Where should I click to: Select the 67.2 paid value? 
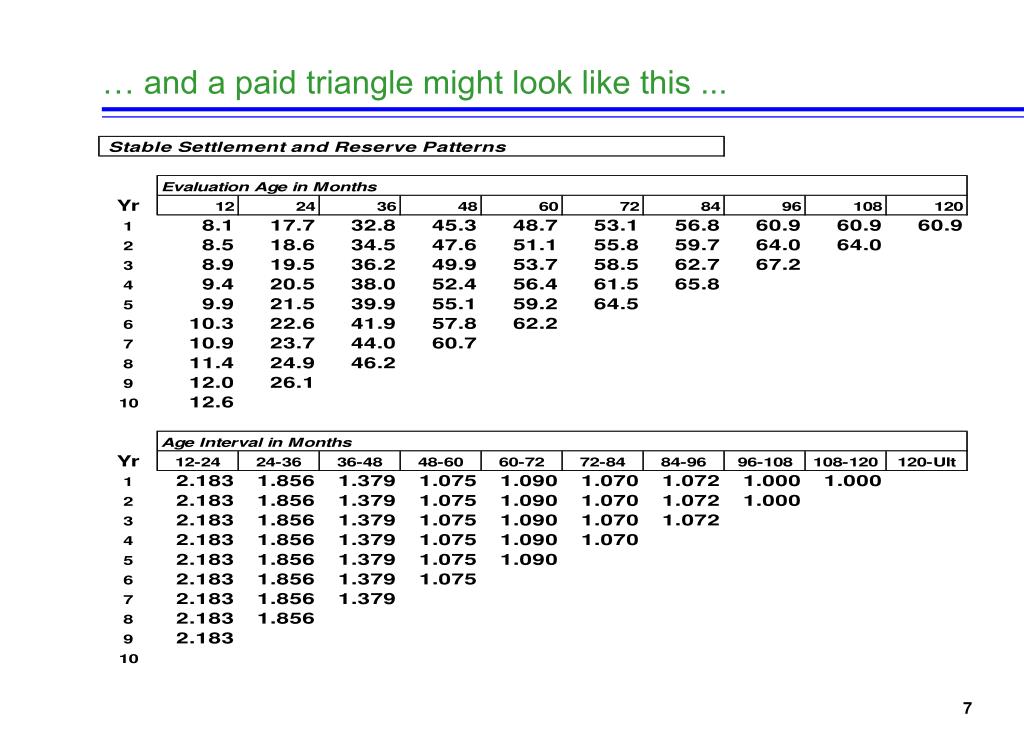pyautogui.click(x=778, y=265)
